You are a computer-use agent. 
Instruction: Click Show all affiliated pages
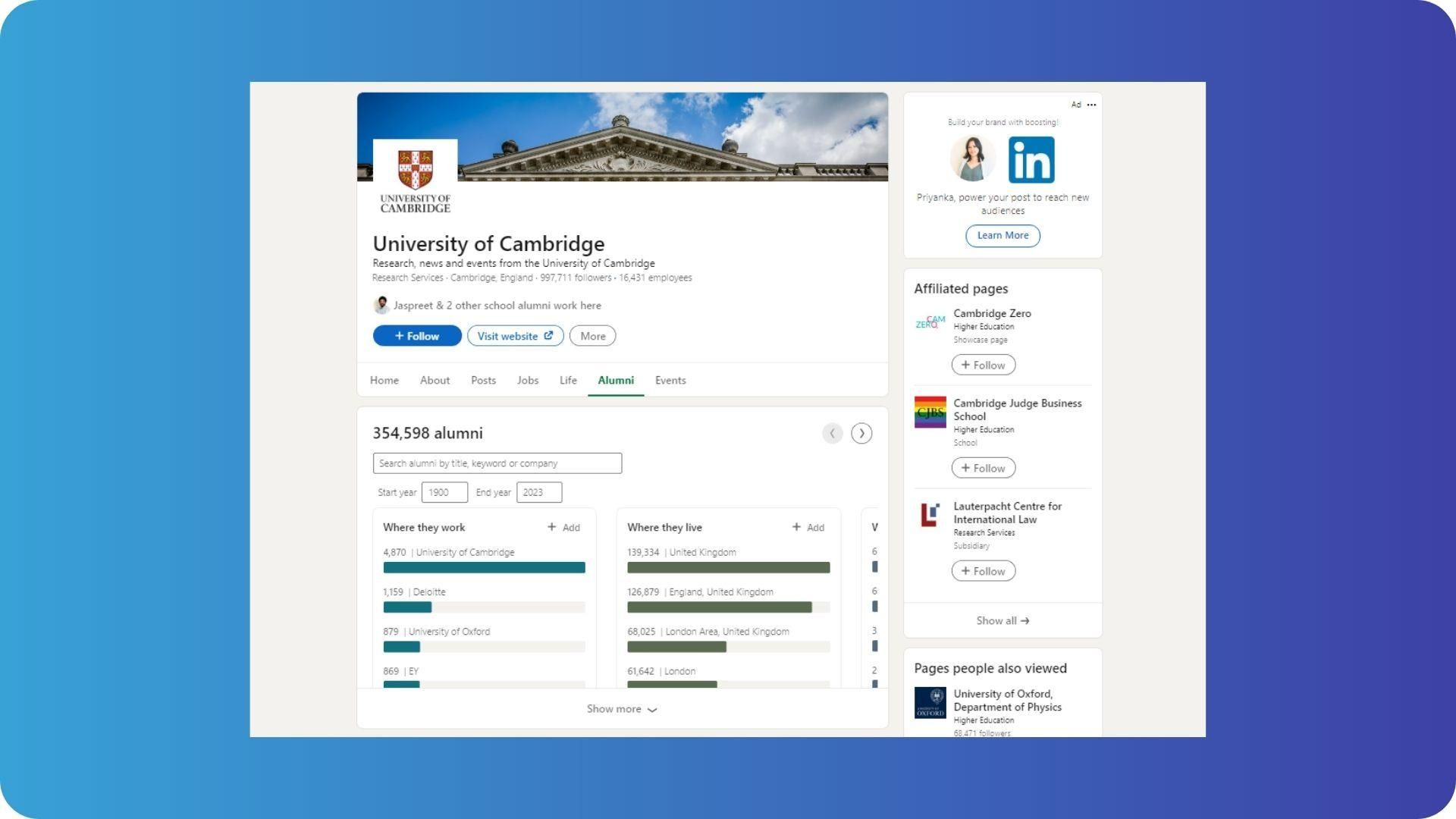1003,621
